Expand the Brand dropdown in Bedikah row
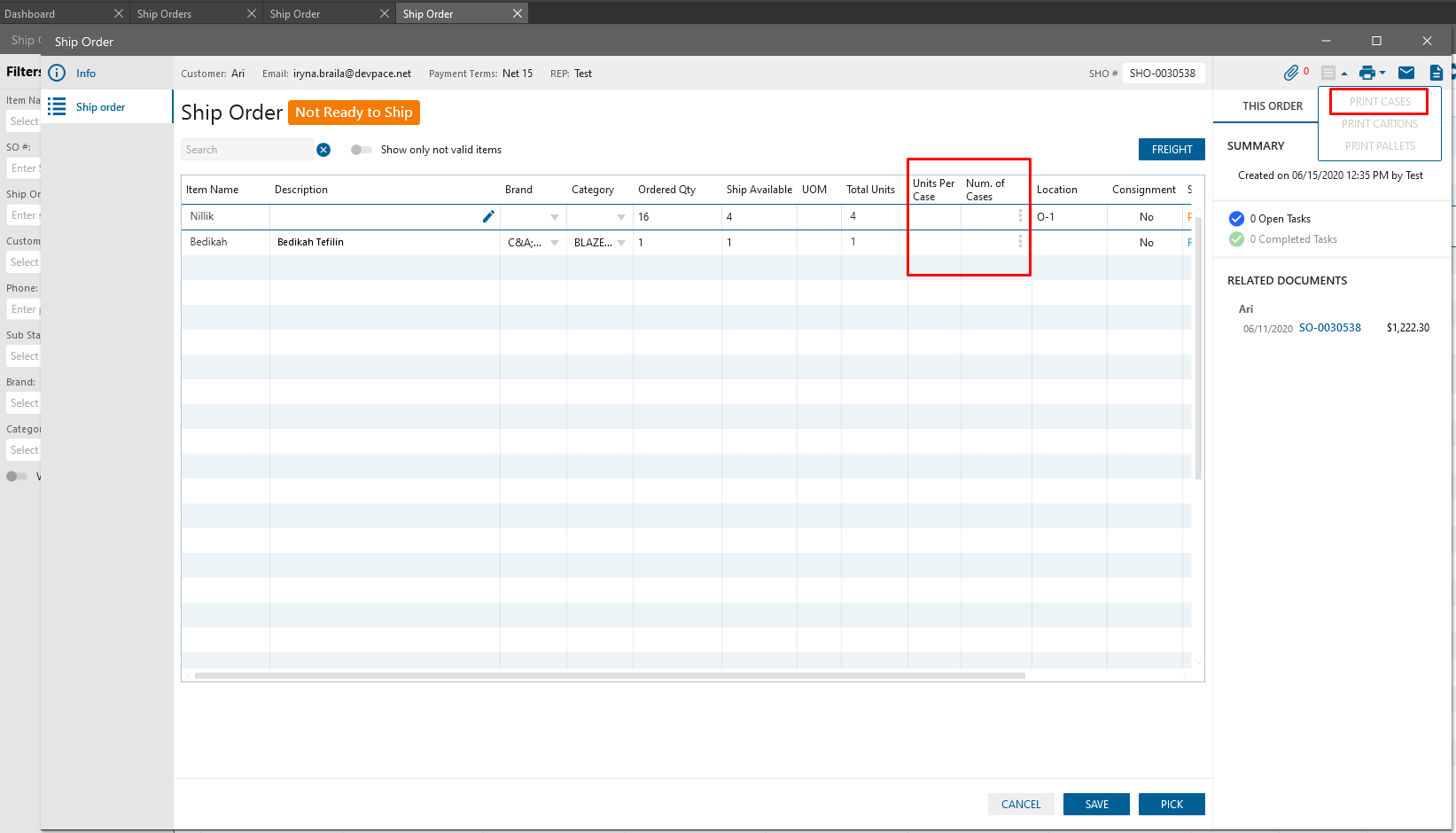The height and width of the screenshot is (833, 1456). pyautogui.click(x=555, y=243)
